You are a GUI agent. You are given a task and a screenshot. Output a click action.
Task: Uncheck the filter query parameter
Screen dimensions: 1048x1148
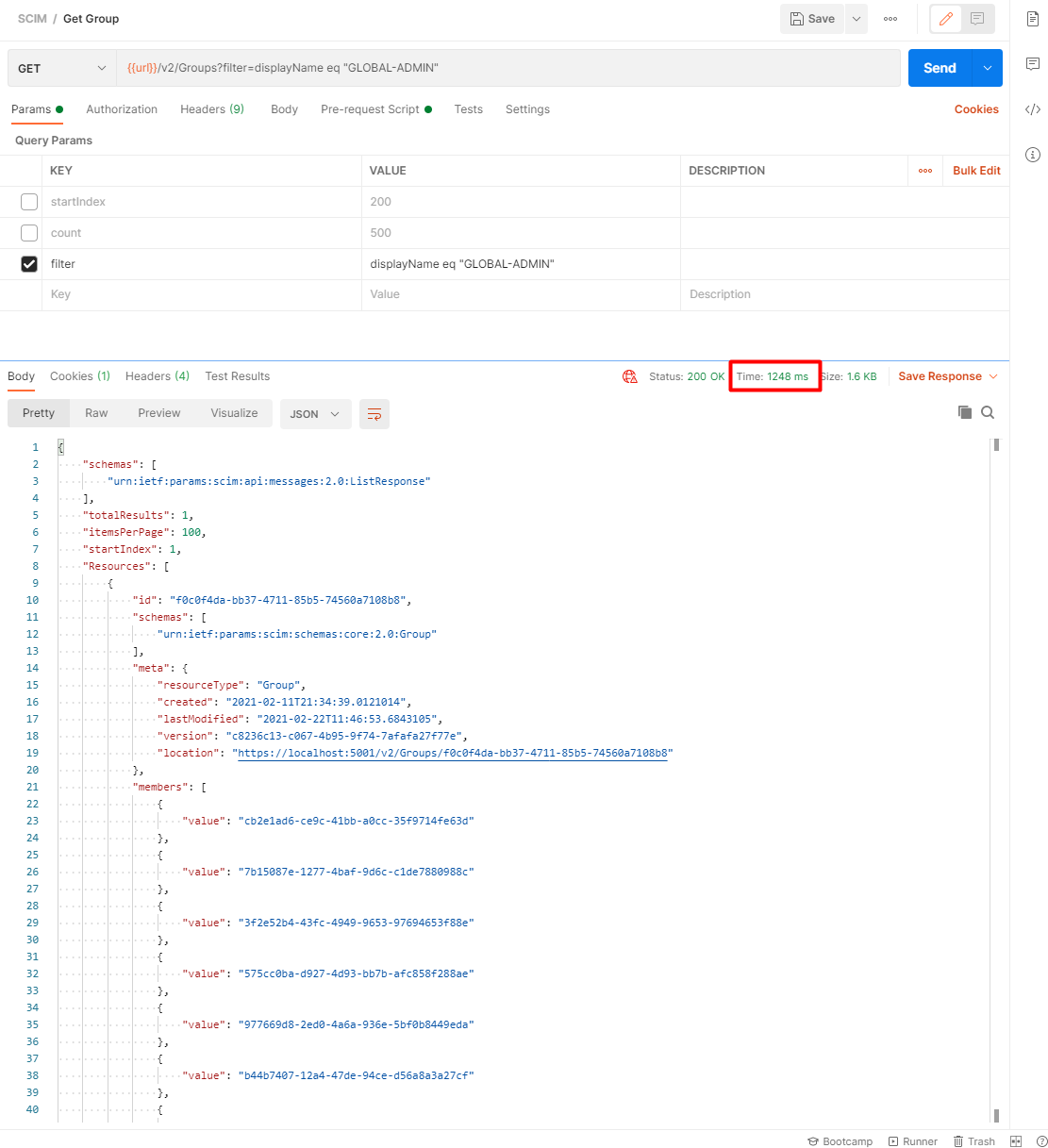[x=28, y=264]
